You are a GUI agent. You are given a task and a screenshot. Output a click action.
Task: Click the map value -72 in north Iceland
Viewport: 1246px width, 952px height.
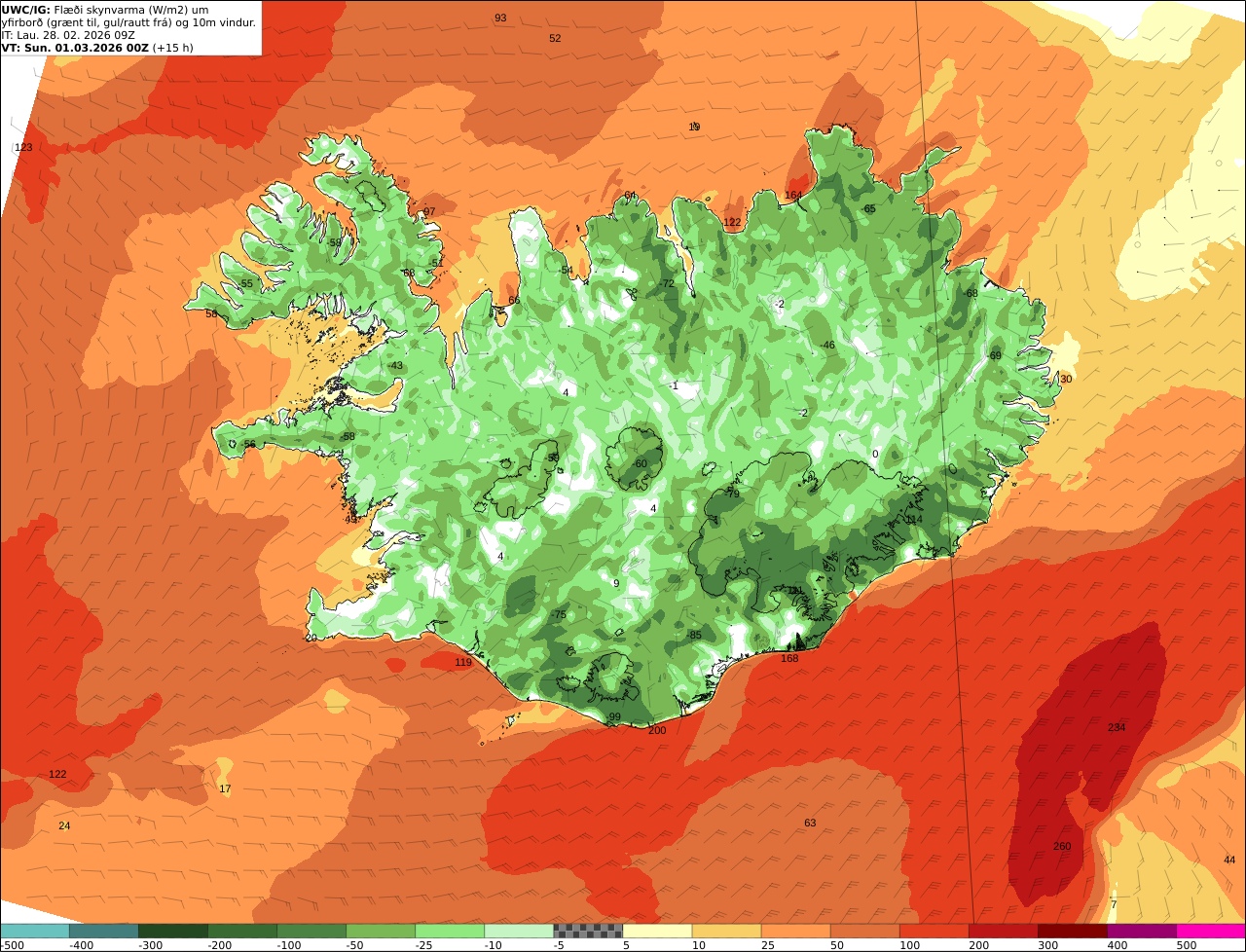click(667, 283)
